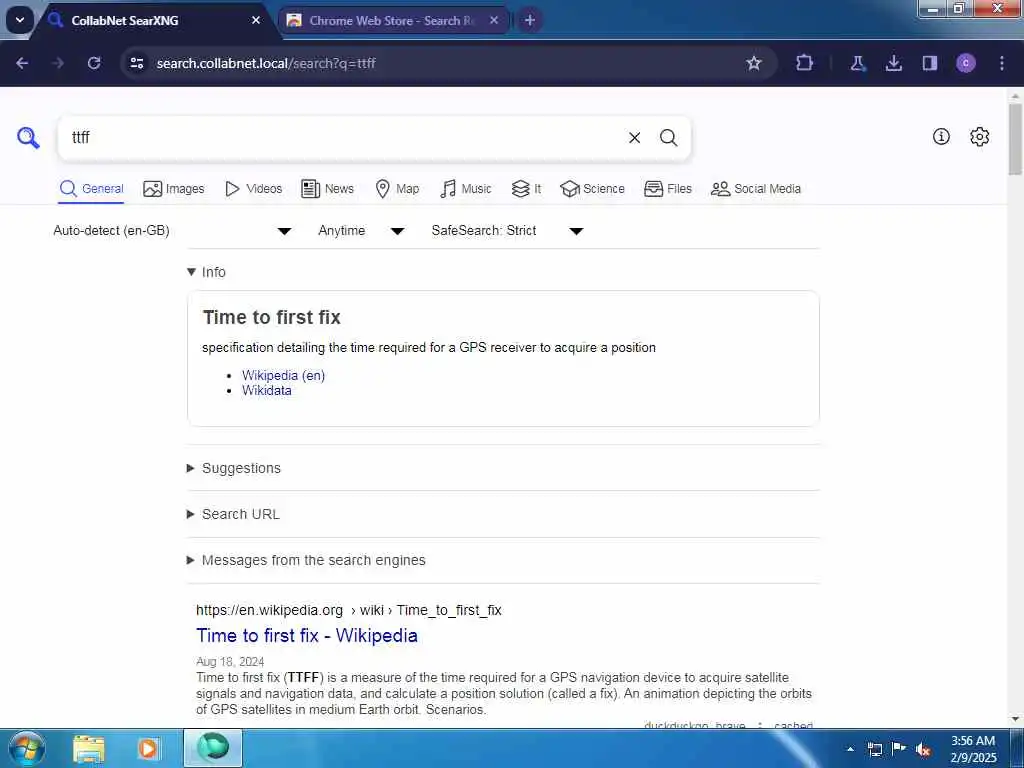
Task: Switch to Files category
Action: click(667, 189)
